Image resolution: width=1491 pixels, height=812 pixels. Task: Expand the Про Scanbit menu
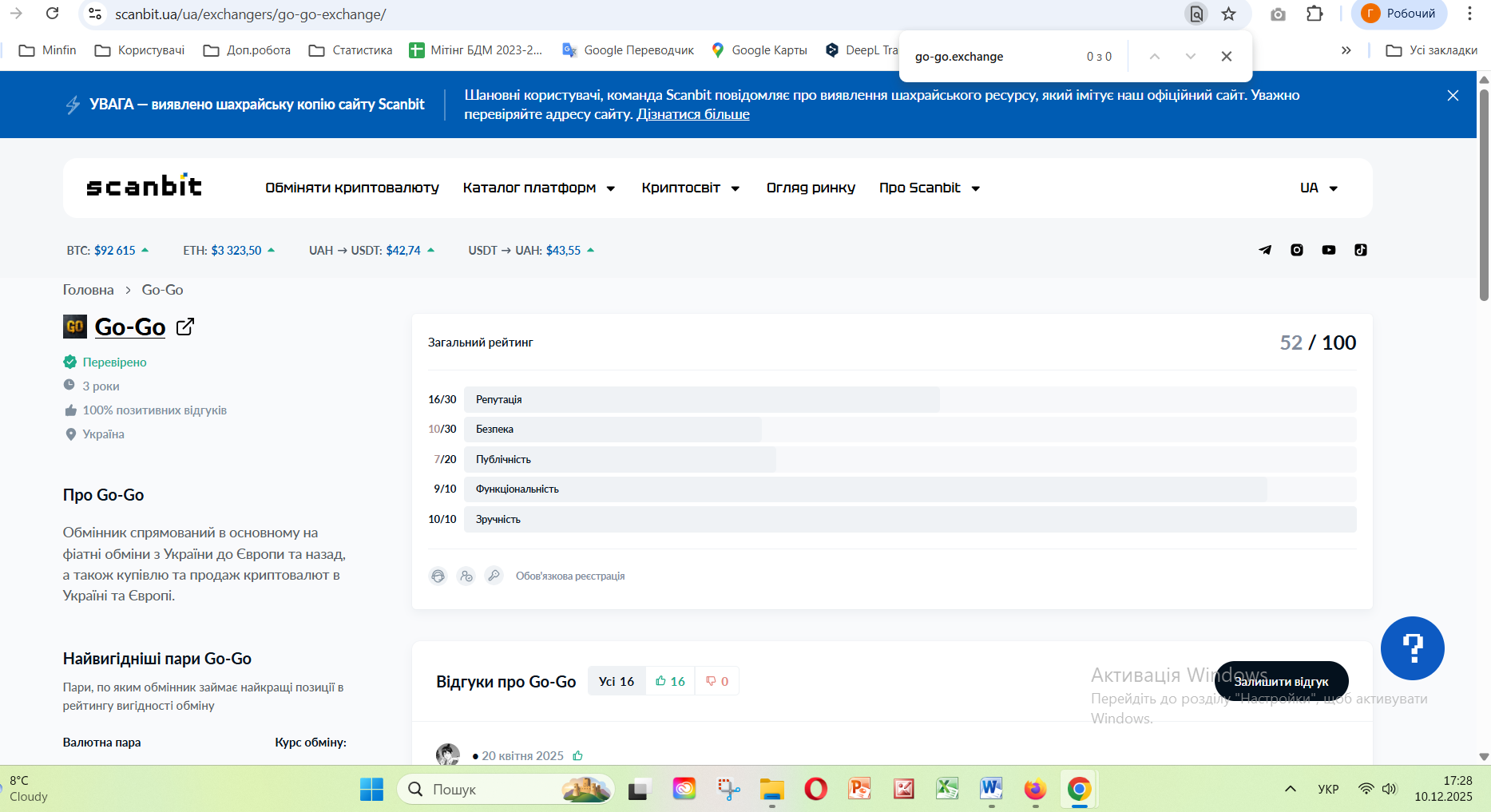tap(930, 188)
